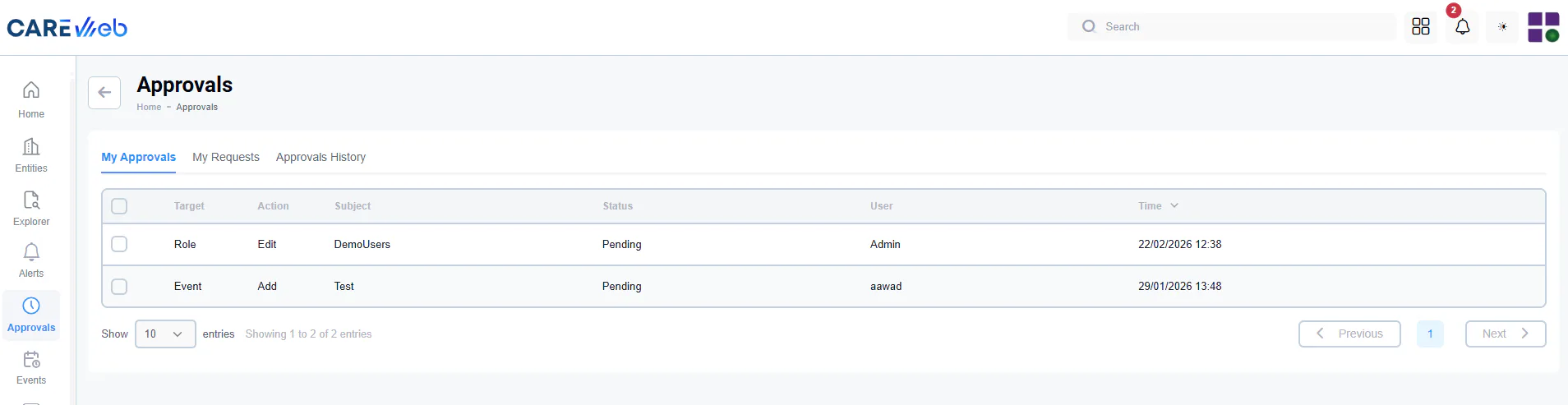The image size is (1568, 405).
Task: Click the 22/02/2026 12:38 time cell
Action: [x=1180, y=244]
